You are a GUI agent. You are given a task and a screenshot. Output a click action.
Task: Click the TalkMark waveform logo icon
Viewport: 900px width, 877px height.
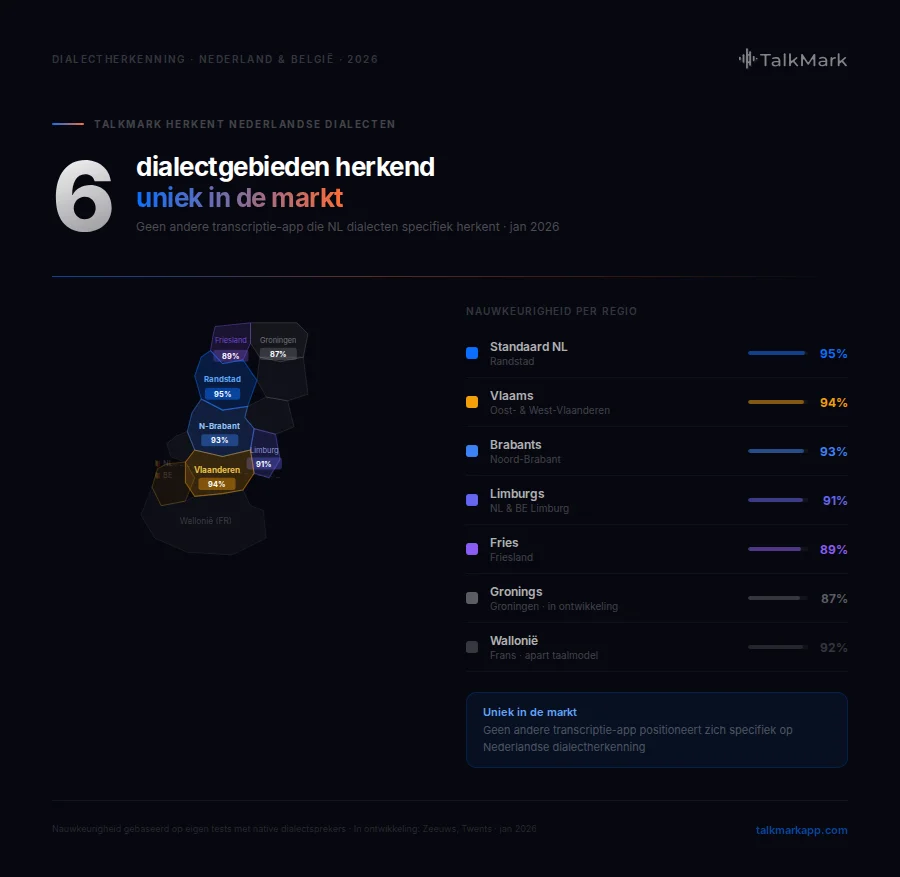[x=747, y=59]
